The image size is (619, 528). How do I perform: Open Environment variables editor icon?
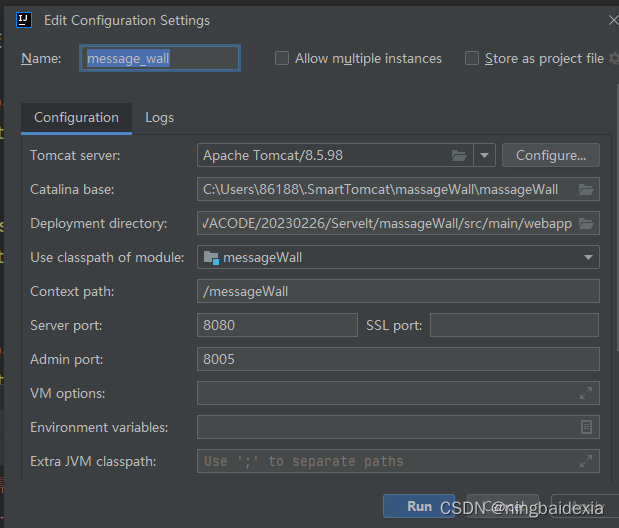click(x=586, y=427)
